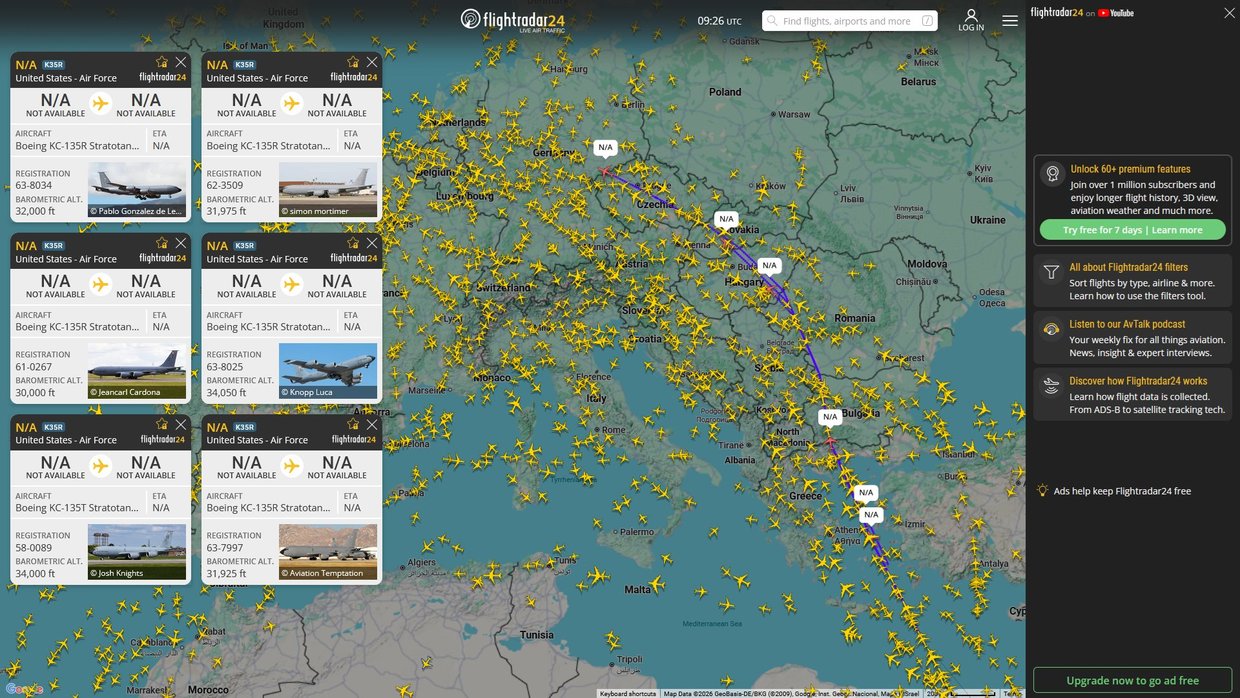1240x698 pixels.
Task: Click the K35R type badge on 58-0089 card
Action: [54, 427]
